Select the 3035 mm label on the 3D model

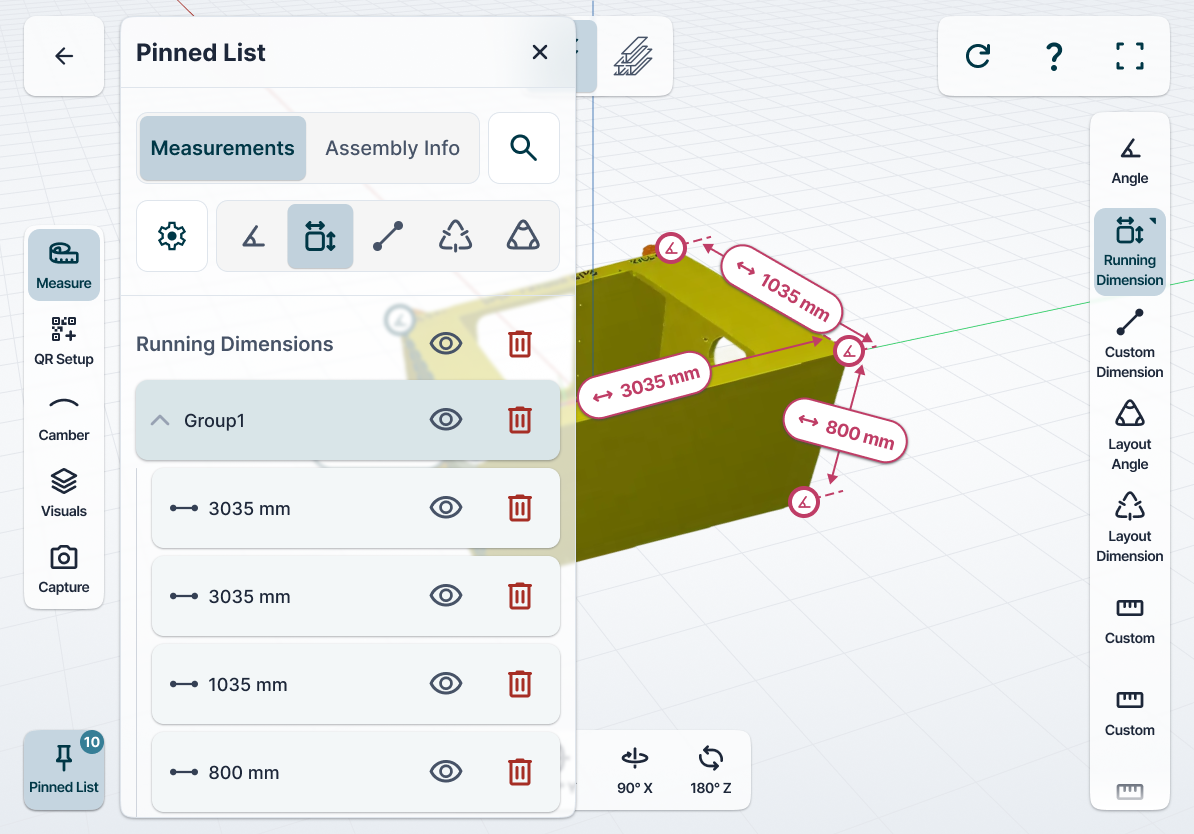645,385
